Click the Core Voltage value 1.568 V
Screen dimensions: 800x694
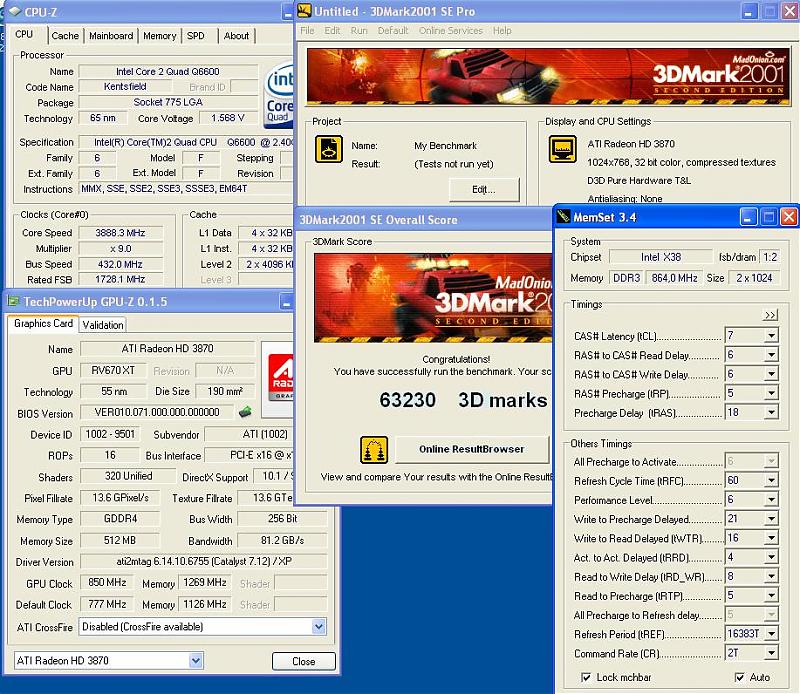coord(228,118)
